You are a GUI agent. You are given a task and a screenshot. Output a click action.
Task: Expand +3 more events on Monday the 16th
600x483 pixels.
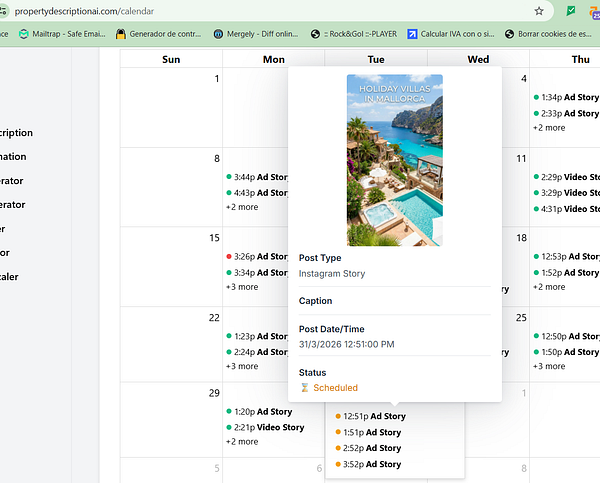pos(242,287)
